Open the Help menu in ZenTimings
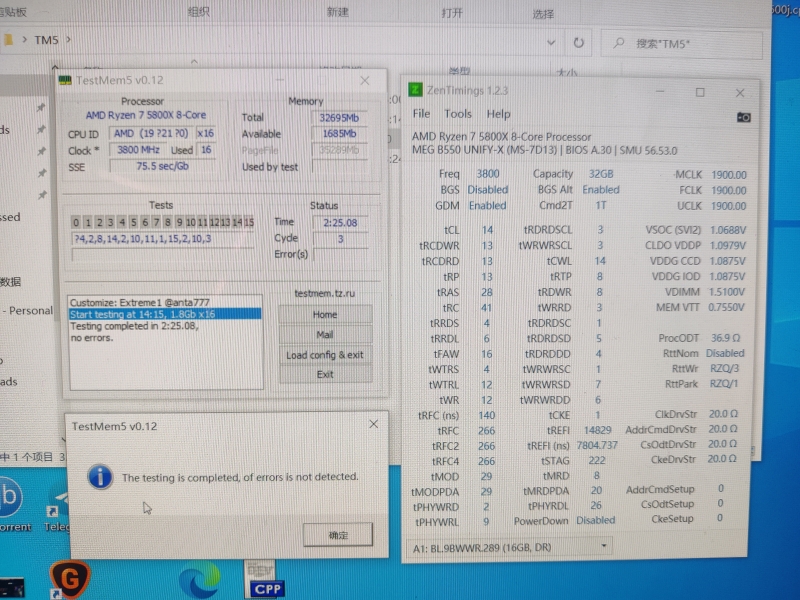Image resolution: width=800 pixels, height=600 pixels. pyautogui.click(x=498, y=113)
